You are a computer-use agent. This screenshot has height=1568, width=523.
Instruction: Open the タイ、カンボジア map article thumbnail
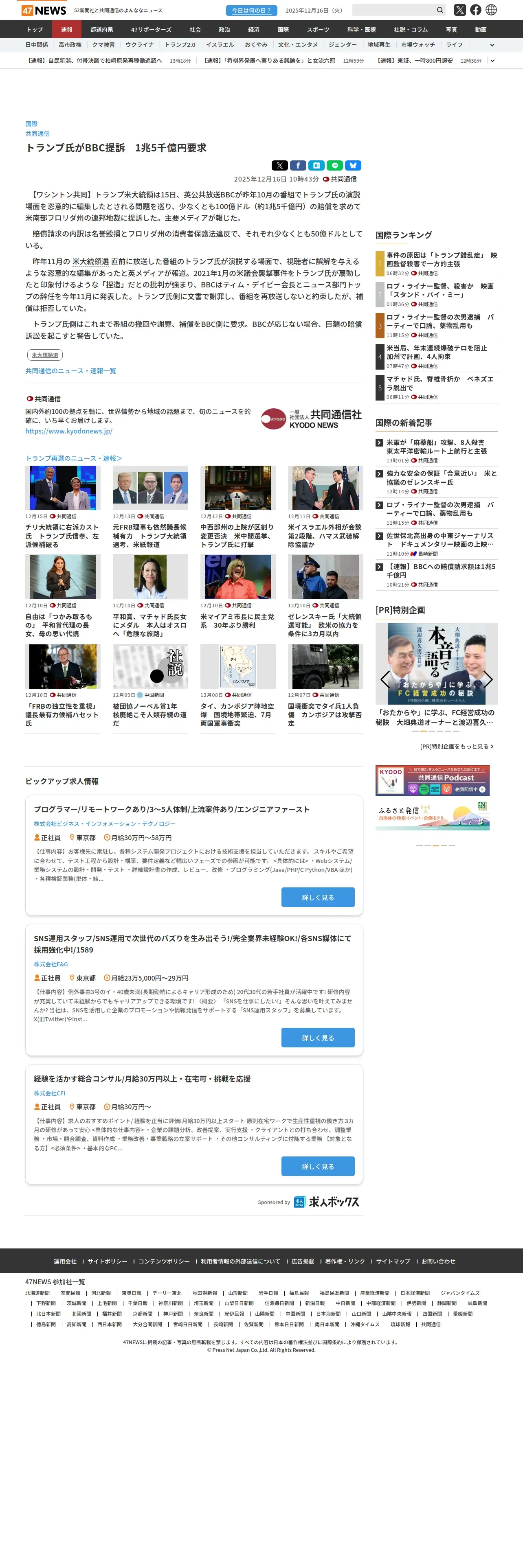click(238, 666)
